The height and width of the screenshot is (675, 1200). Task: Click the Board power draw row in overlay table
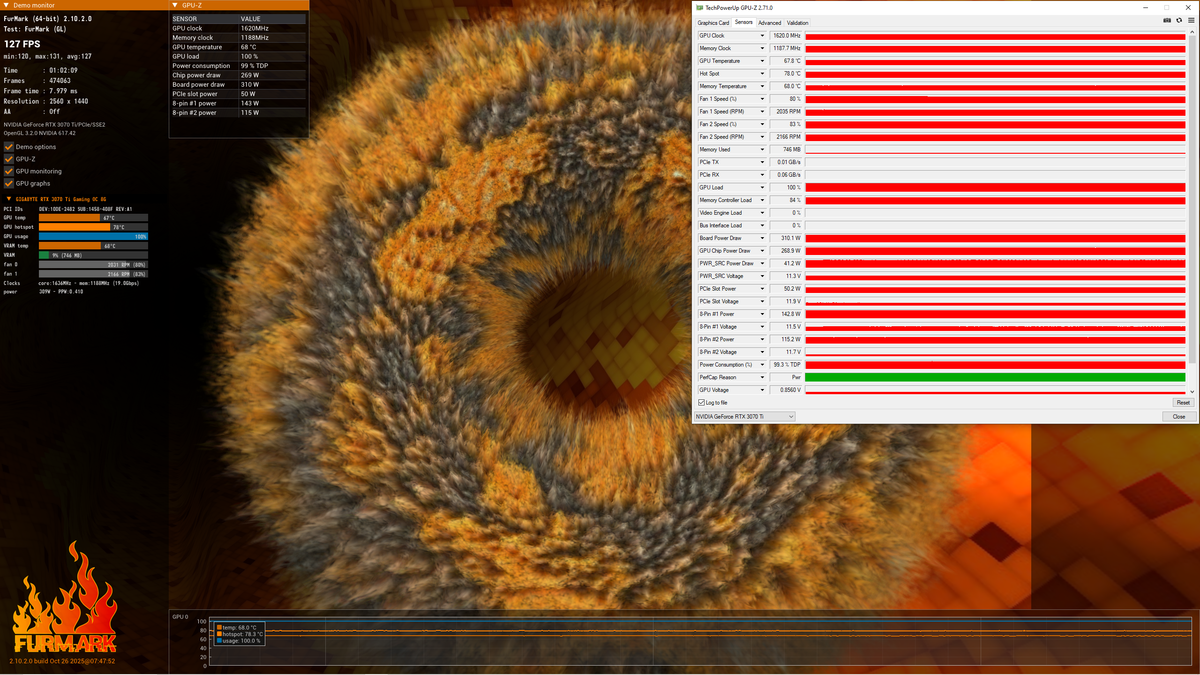click(x=238, y=84)
